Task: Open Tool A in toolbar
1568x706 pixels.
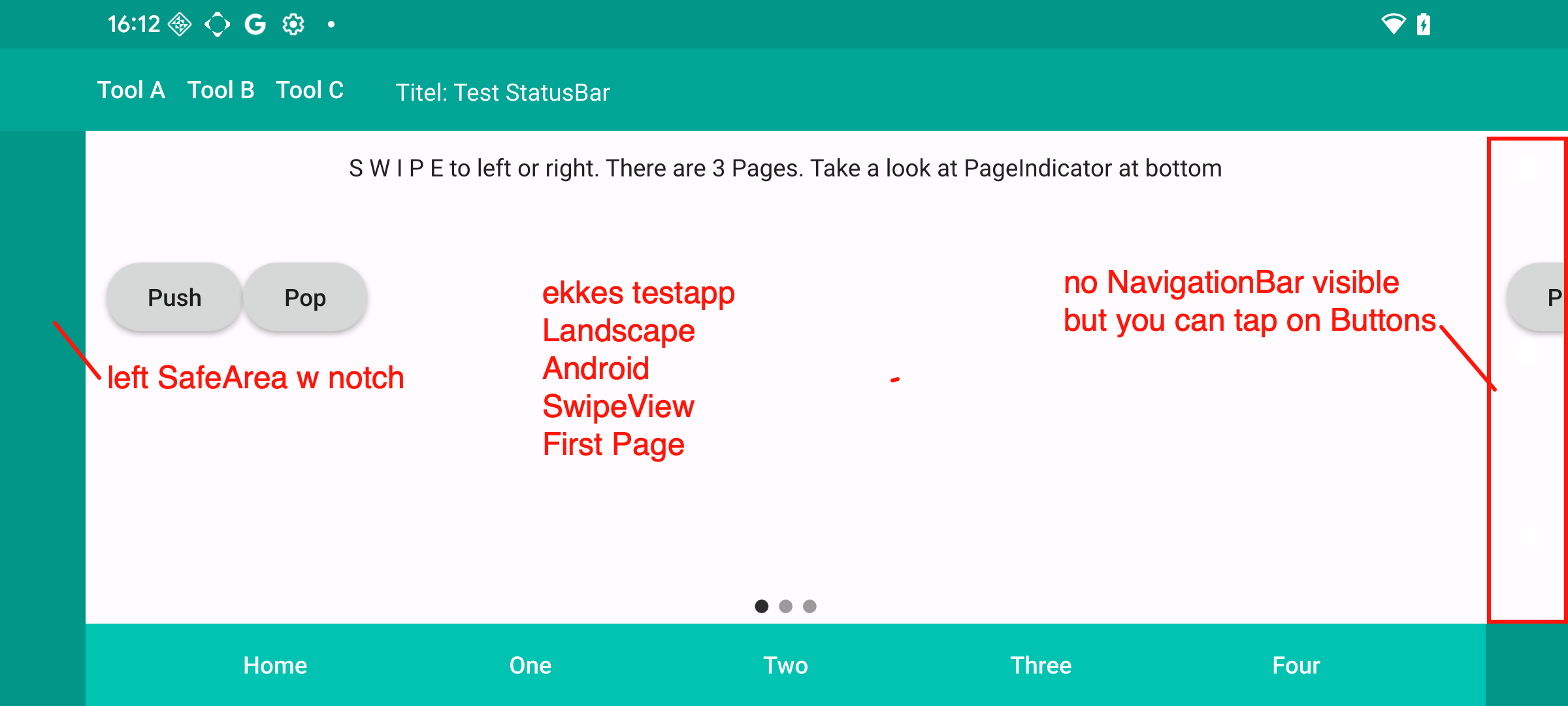Action: tap(131, 90)
